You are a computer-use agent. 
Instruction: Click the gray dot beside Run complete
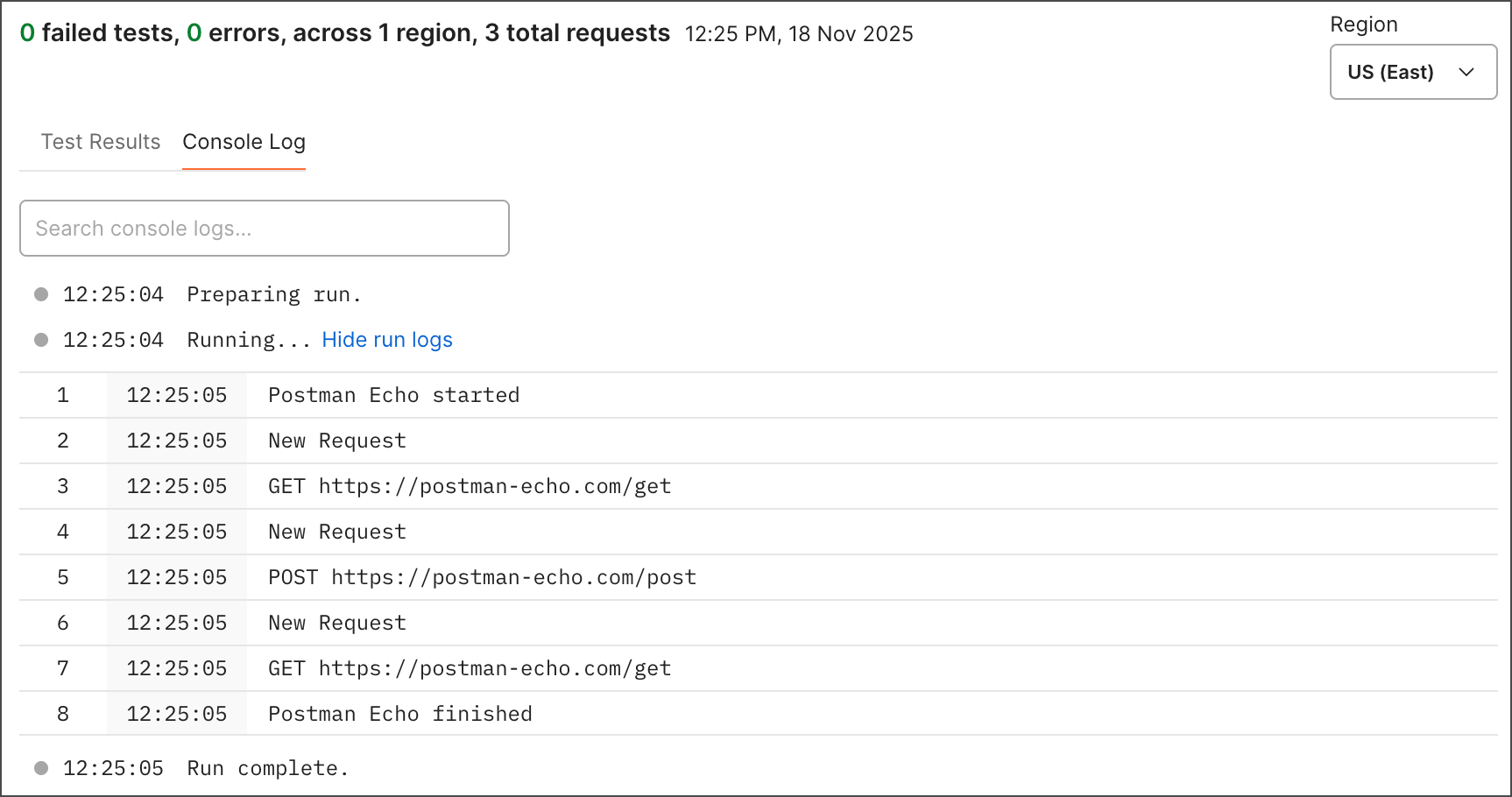point(41,768)
